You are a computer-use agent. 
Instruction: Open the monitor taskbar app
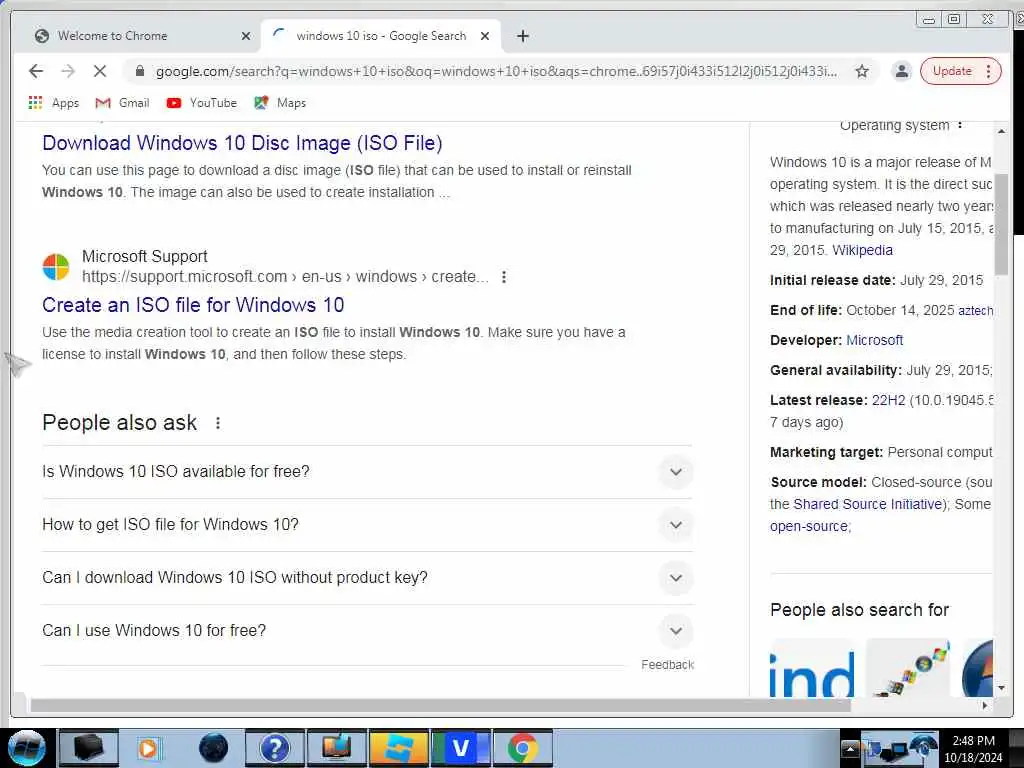coord(336,748)
